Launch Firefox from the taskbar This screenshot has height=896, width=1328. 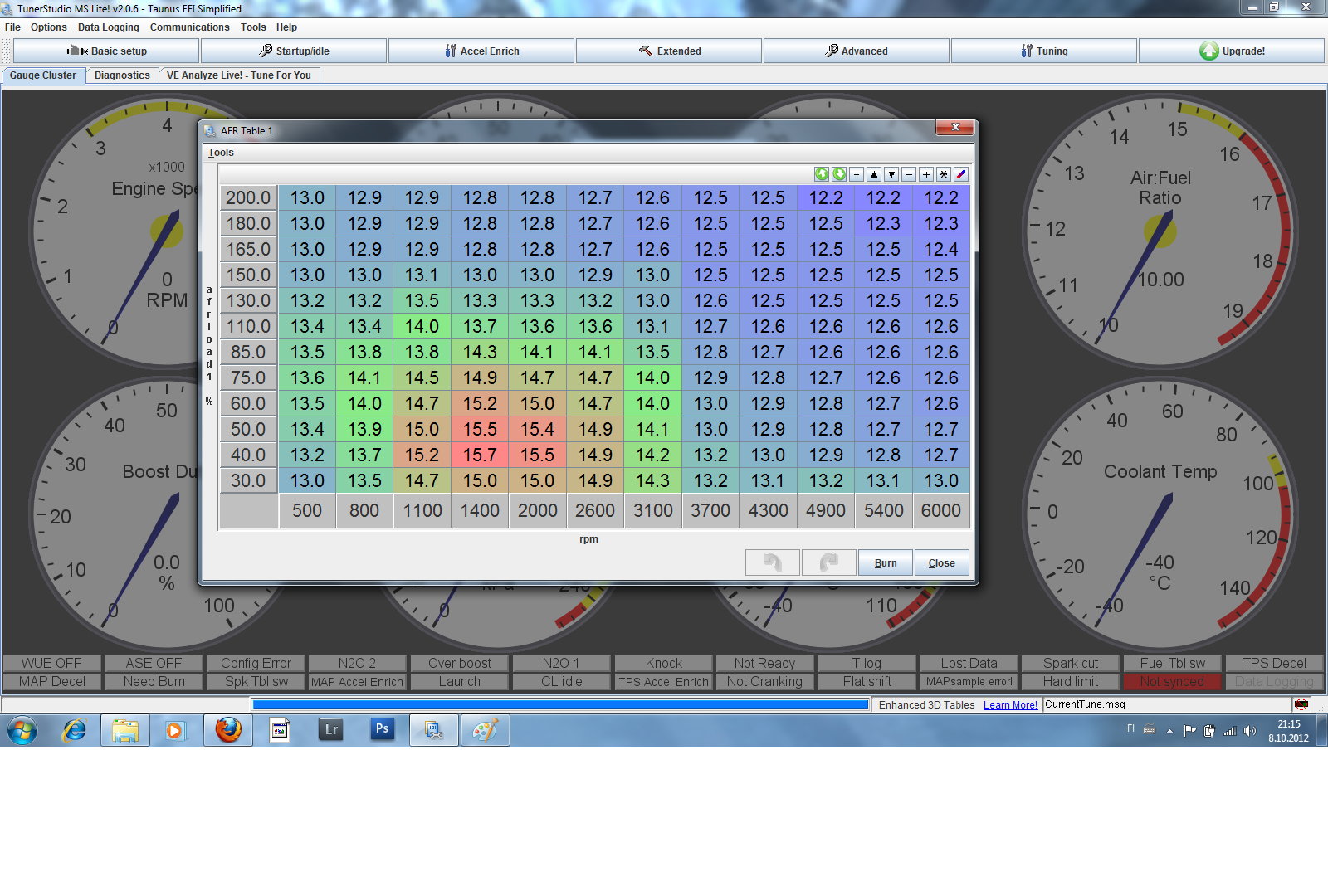click(228, 730)
